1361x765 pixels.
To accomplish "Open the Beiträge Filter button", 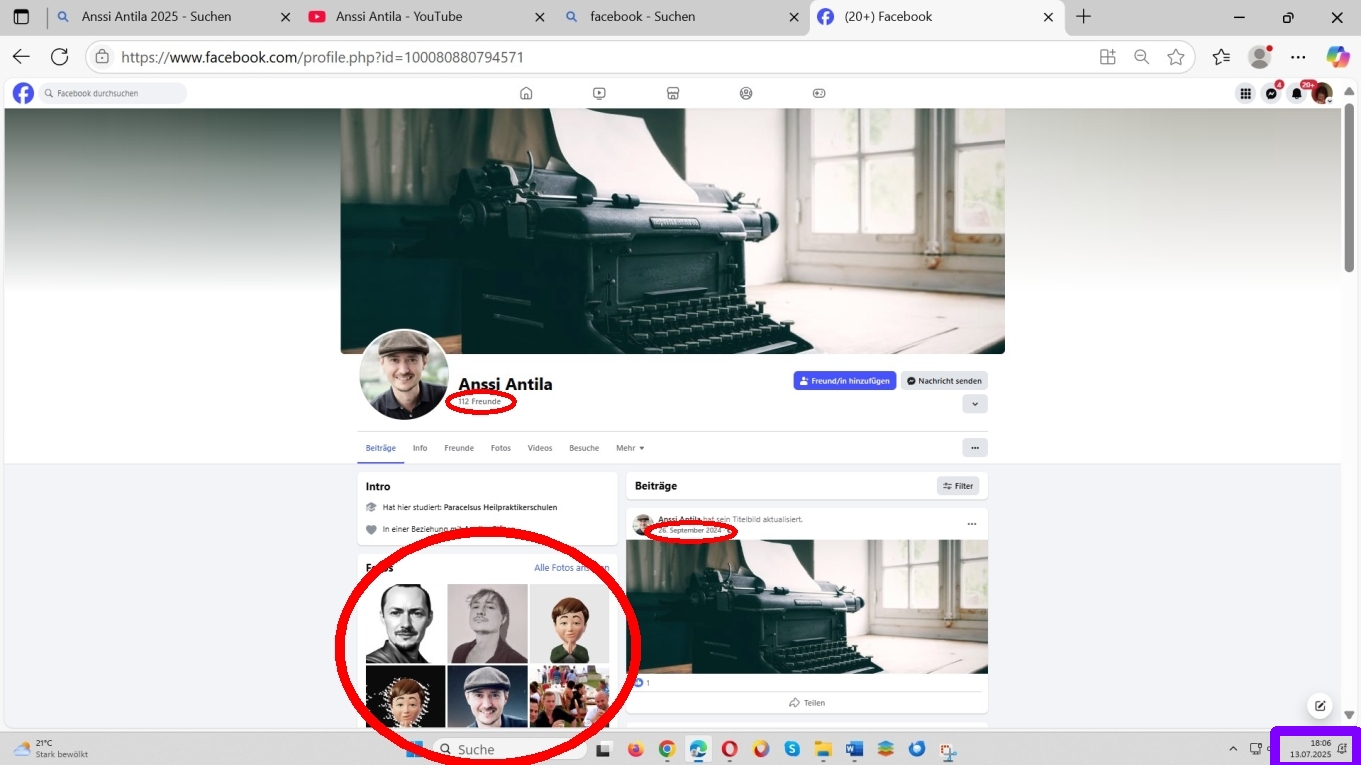I will click(x=958, y=486).
